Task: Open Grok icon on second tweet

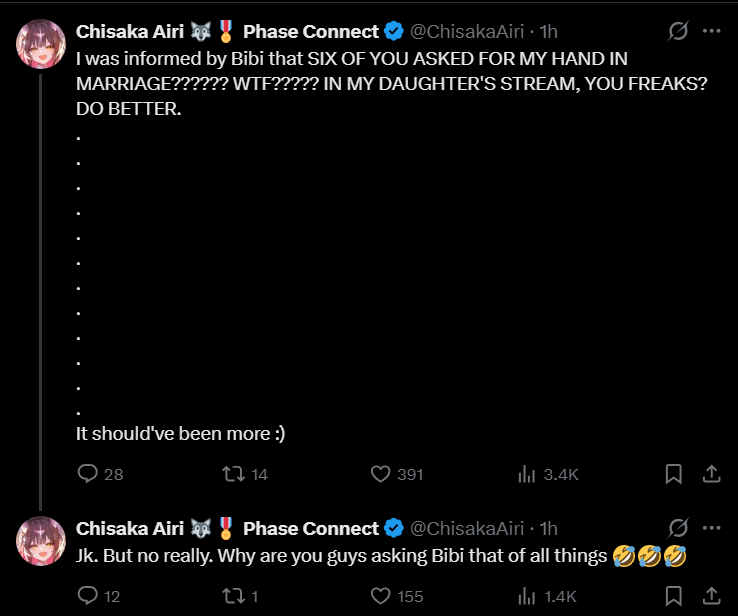Action: [x=678, y=528]
